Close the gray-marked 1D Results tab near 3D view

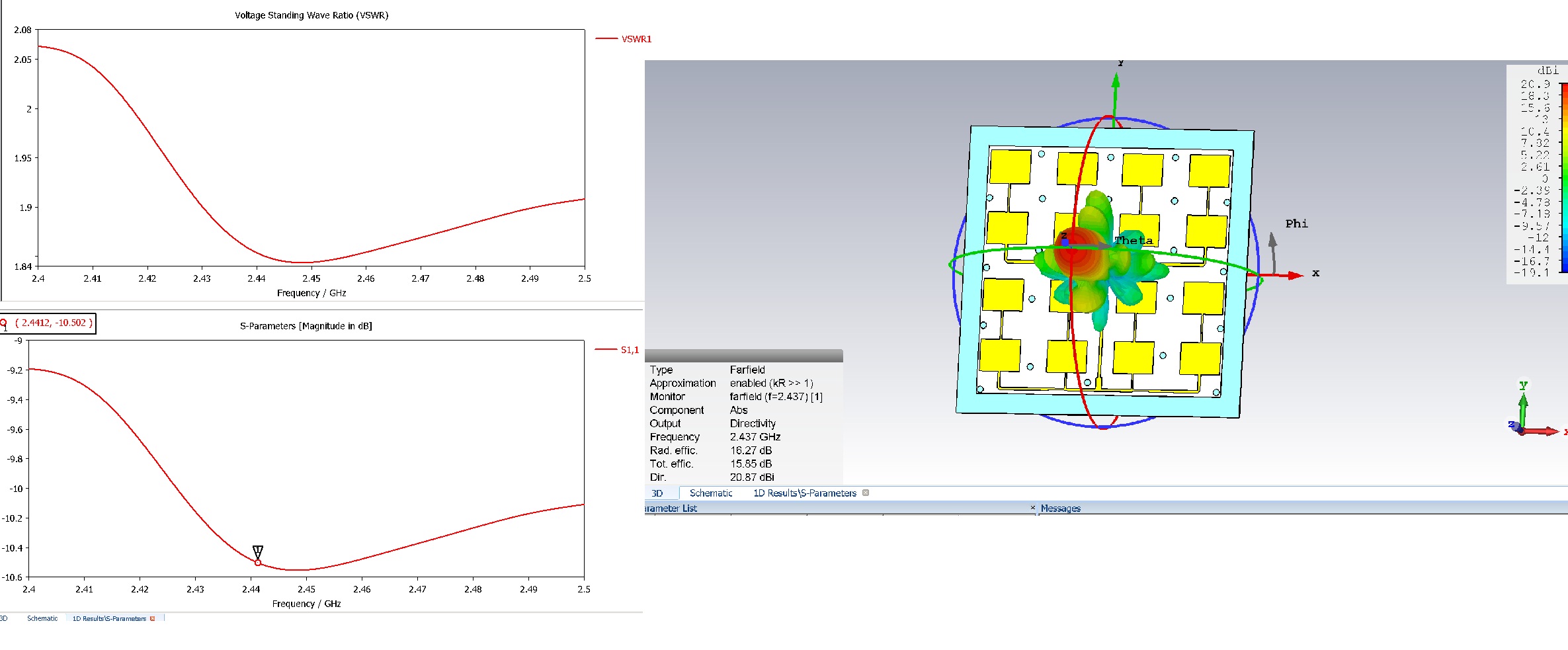click(x=866, y=493)
